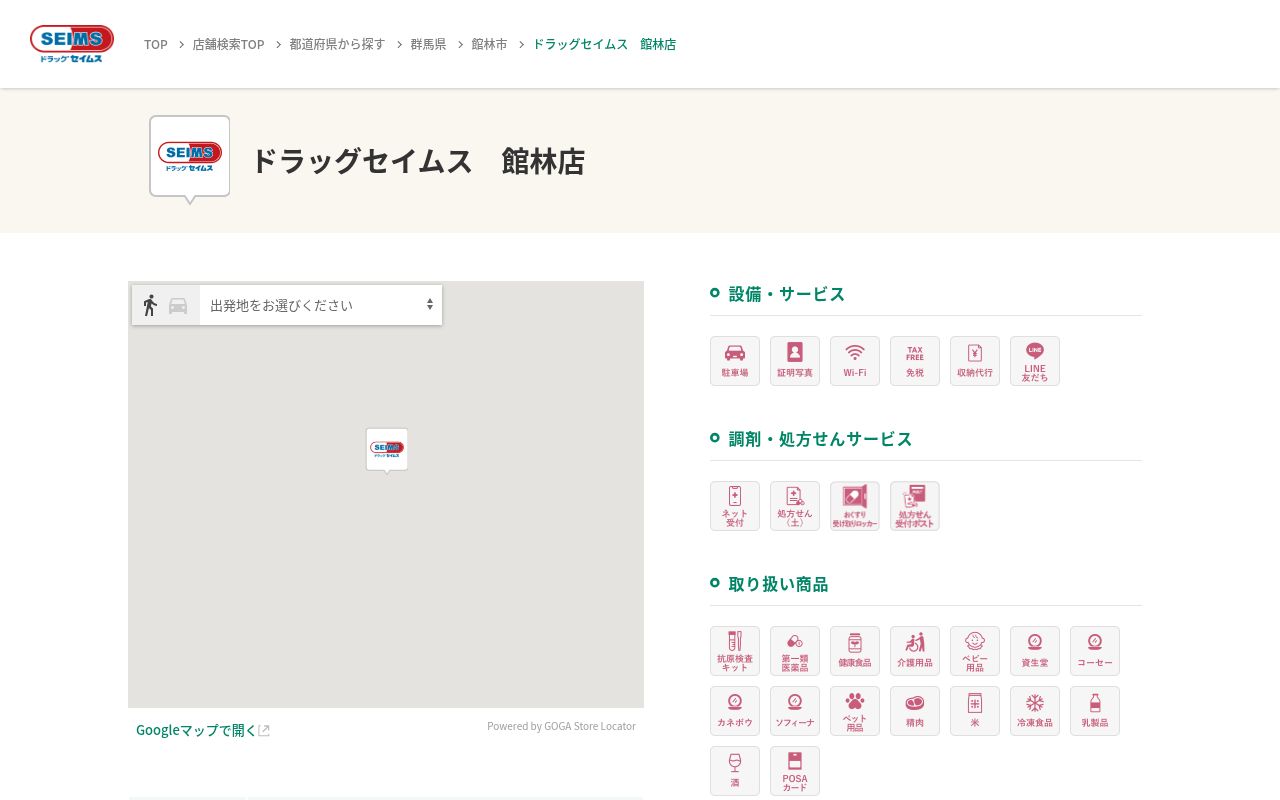Select the 米 rice icon
Image resolution: width=1280 pixels, height=800 pixels.
click(x=975, y=711)
